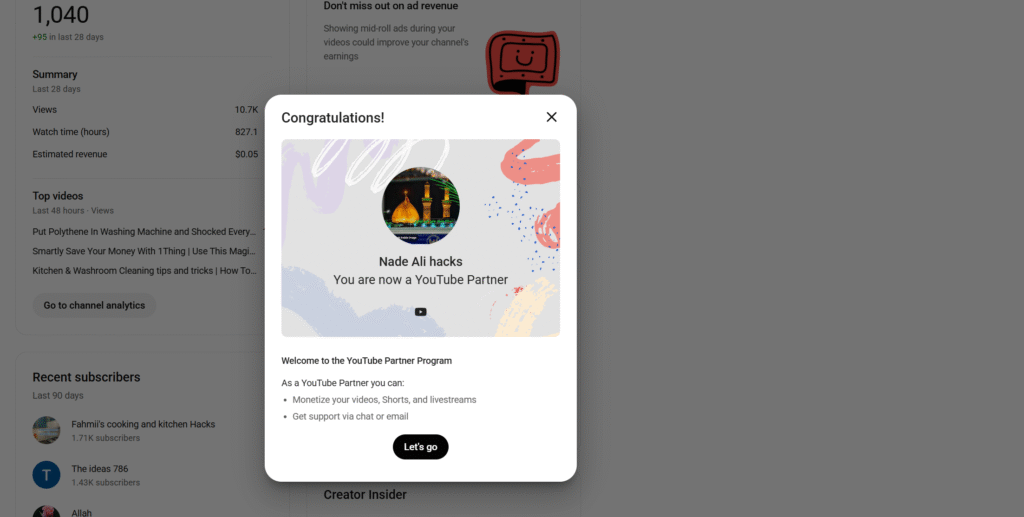Image resolution: width=1024 pixels, height=517 pixels.
Task: Open the Kitchen & Washroom Cleaning tips video
Action: [x=144, y=271]
